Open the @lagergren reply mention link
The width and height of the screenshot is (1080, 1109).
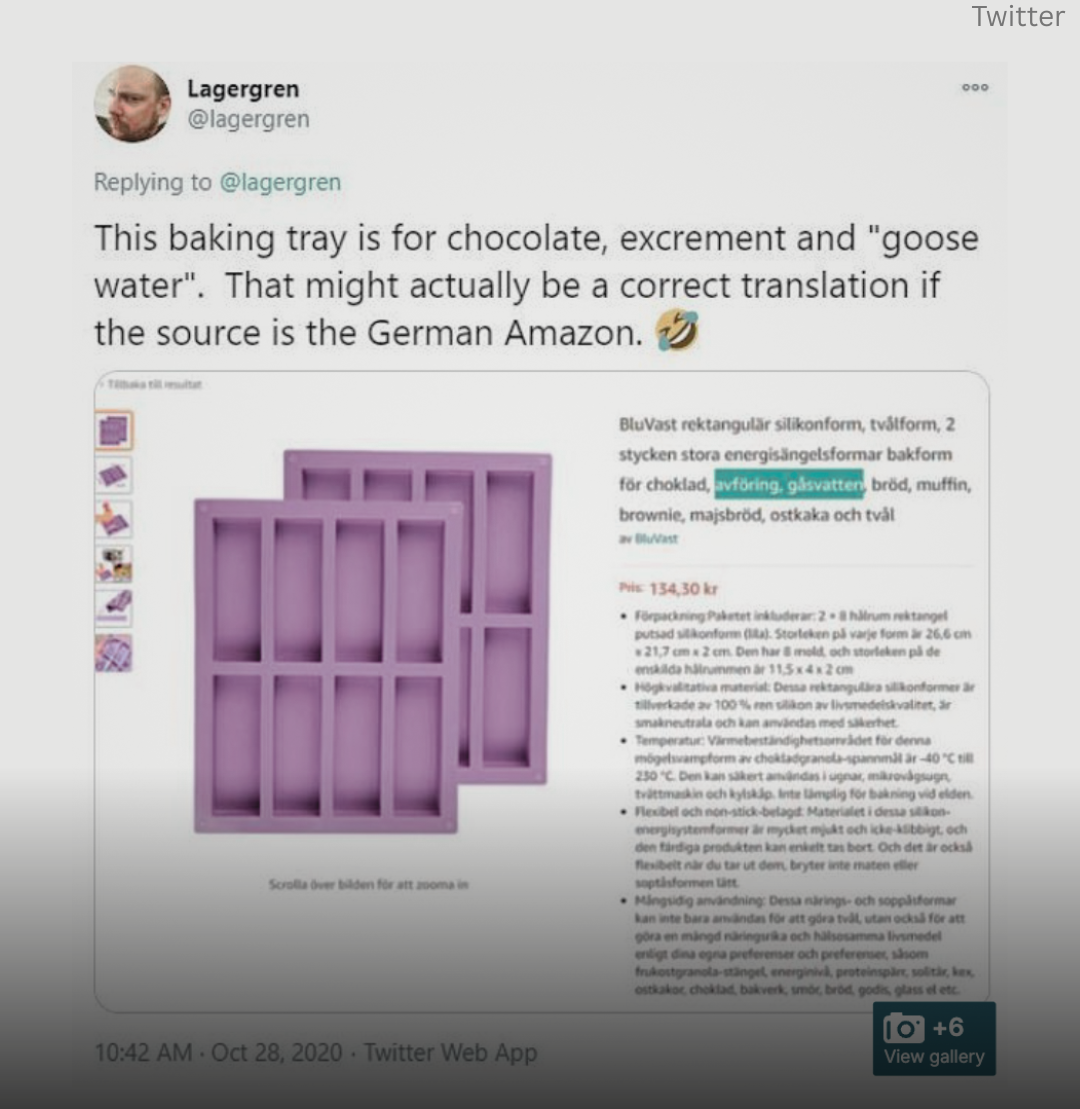[280, 182]
